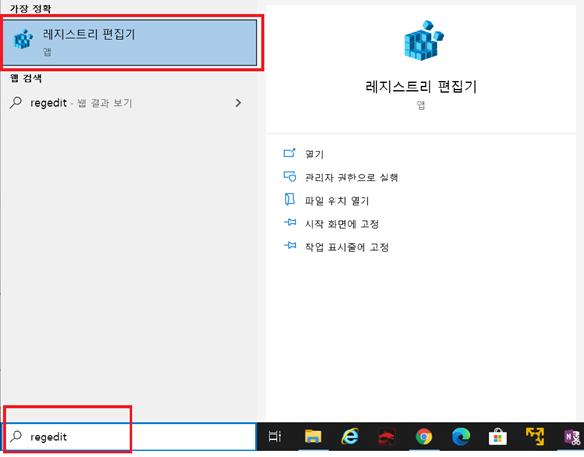
Task: Select the regedit web search suggestion
Action: click(127, 103)
